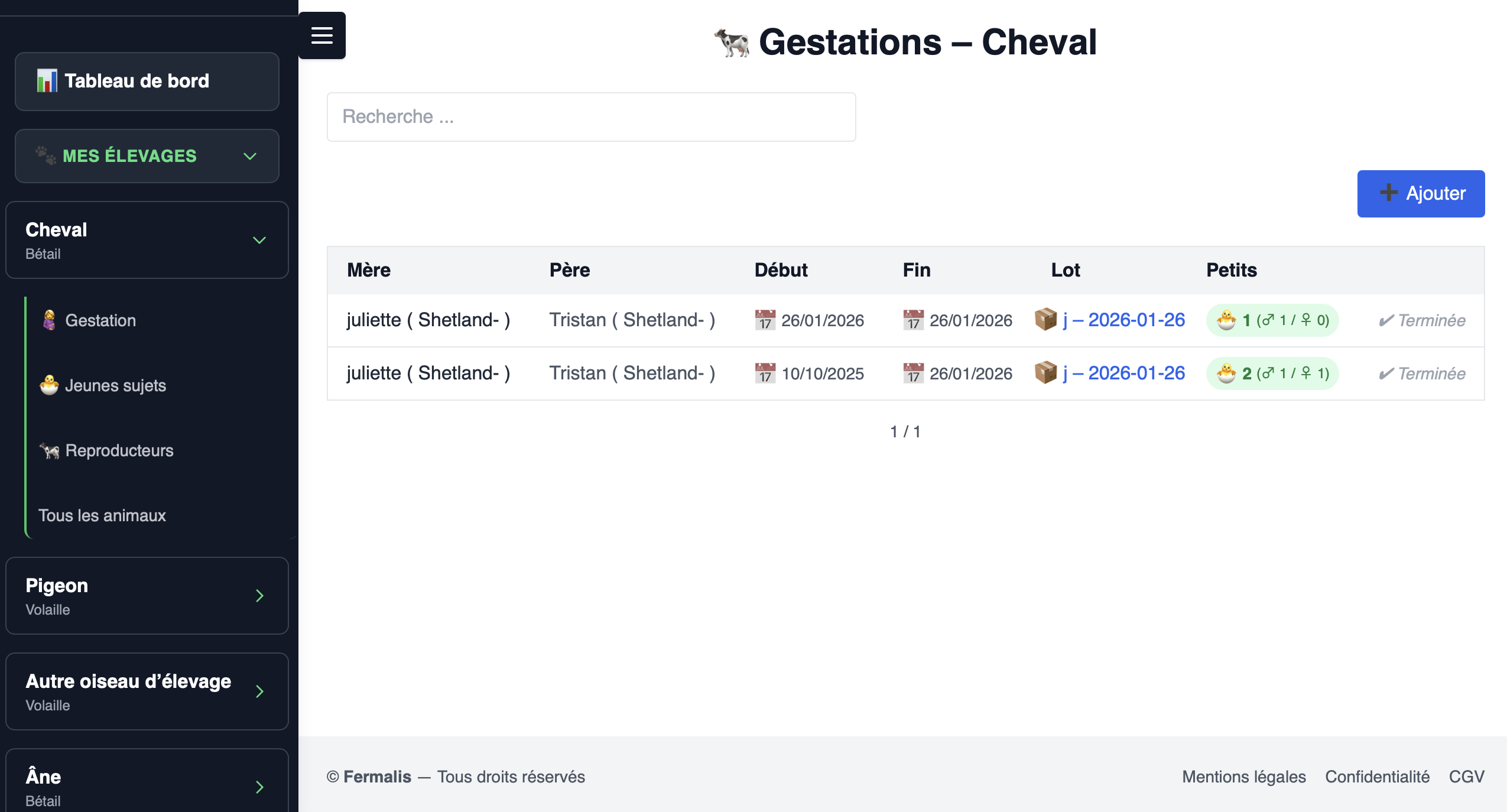Click the Jeunes sujets chick icon
This screenshot has height=812, width=1507.
pos(50,385)
